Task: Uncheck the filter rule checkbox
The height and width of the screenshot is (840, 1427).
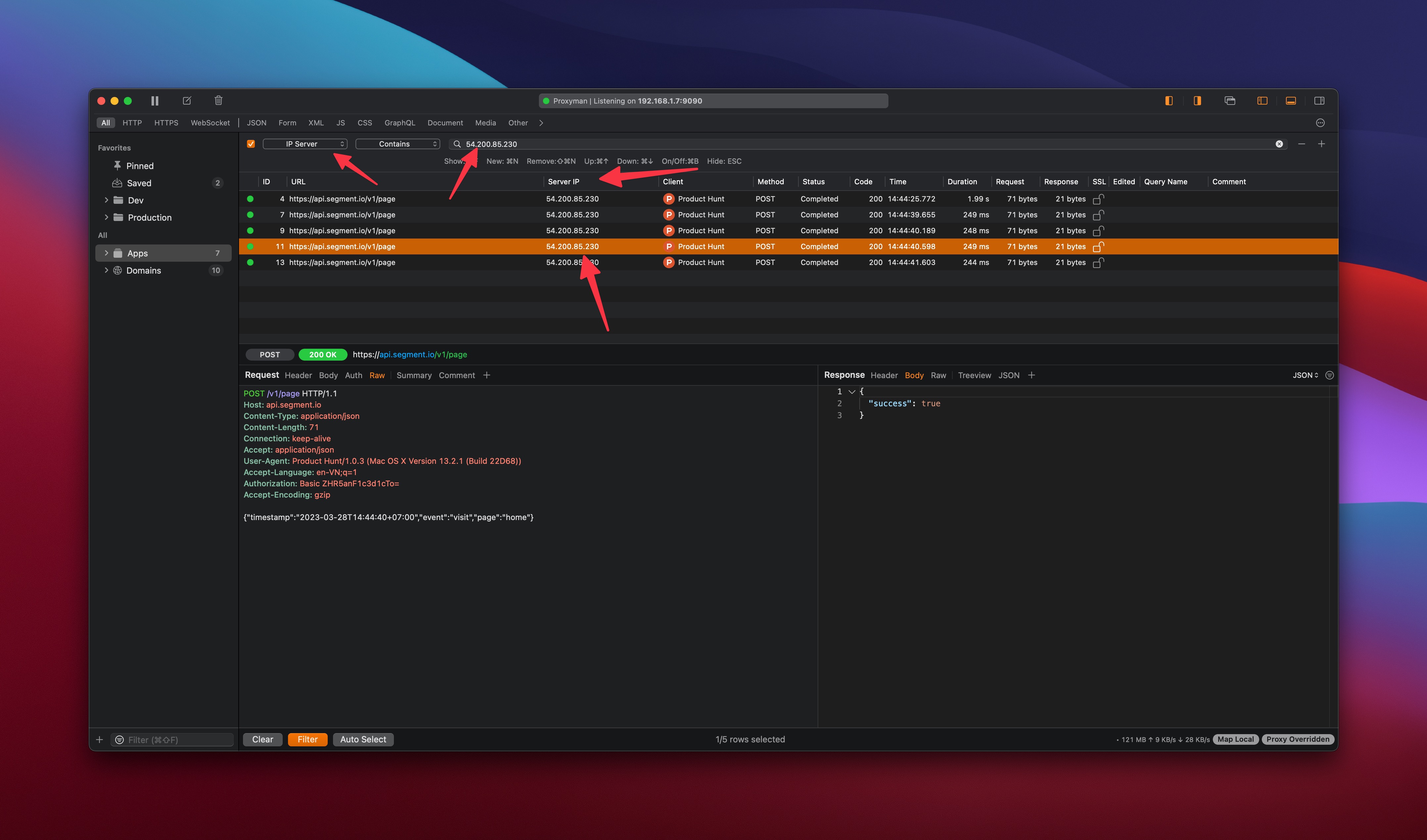Action: point(251,144)
